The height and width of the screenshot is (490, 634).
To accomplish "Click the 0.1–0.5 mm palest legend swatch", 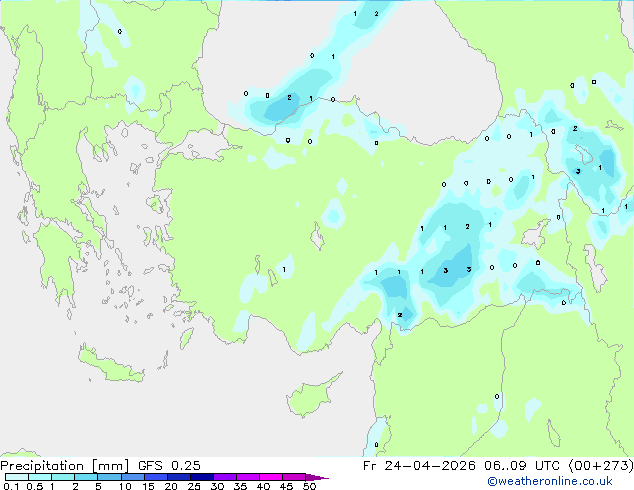I will [17, 477].
